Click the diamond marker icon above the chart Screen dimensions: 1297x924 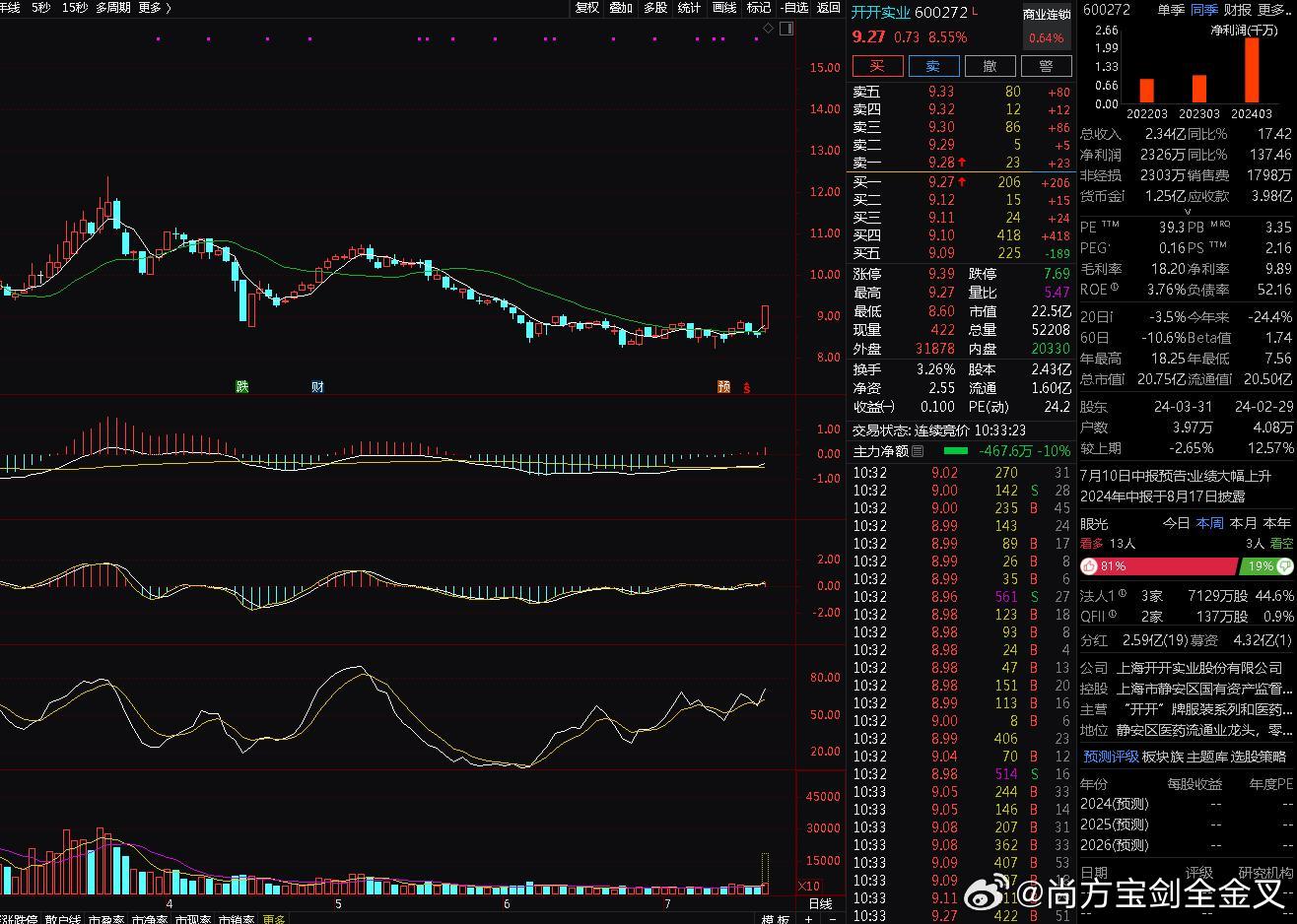[x=769, y=29]
